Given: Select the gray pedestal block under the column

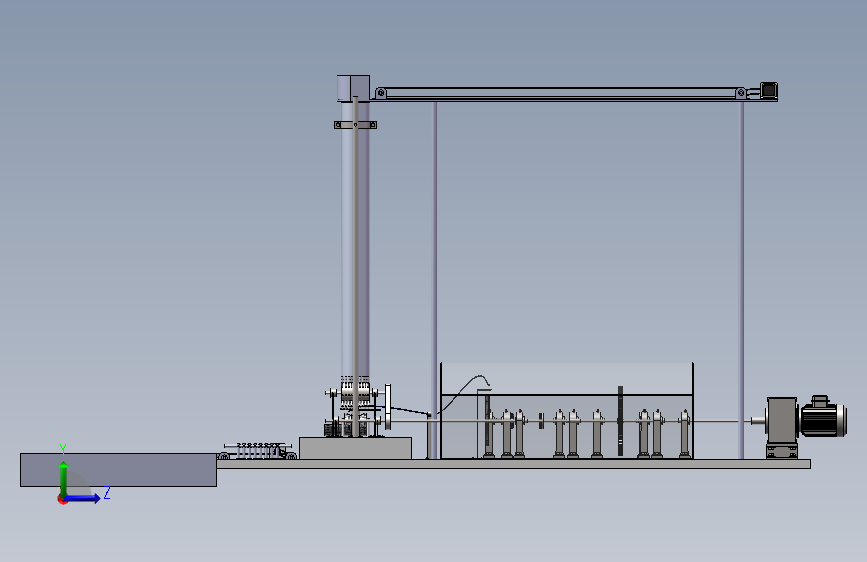Looking at the screenshot, I should pyautogui.click(x=355, y=448).
